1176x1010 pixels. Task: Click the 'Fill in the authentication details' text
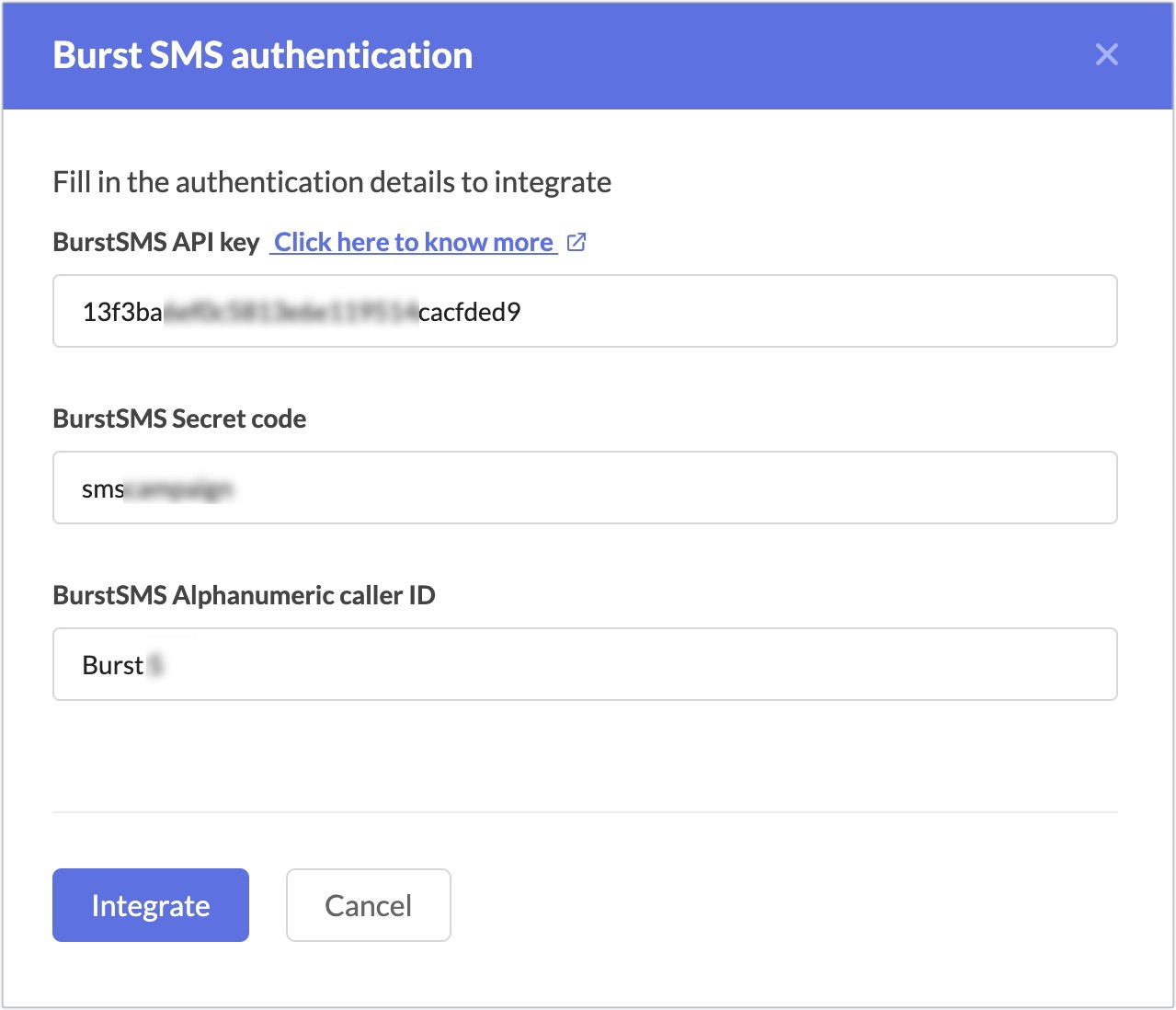(x=332, y=182)
